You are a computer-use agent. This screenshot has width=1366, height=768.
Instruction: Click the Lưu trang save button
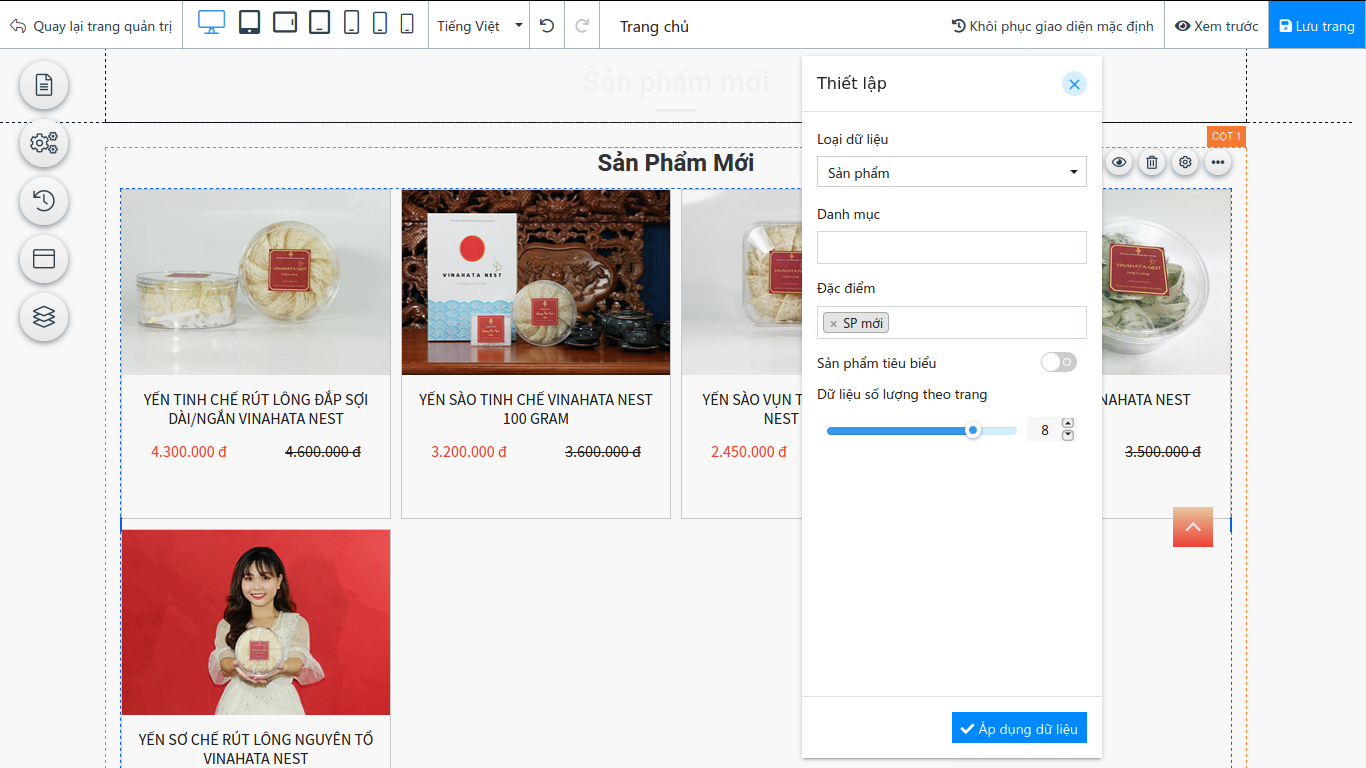(1317, 26)
